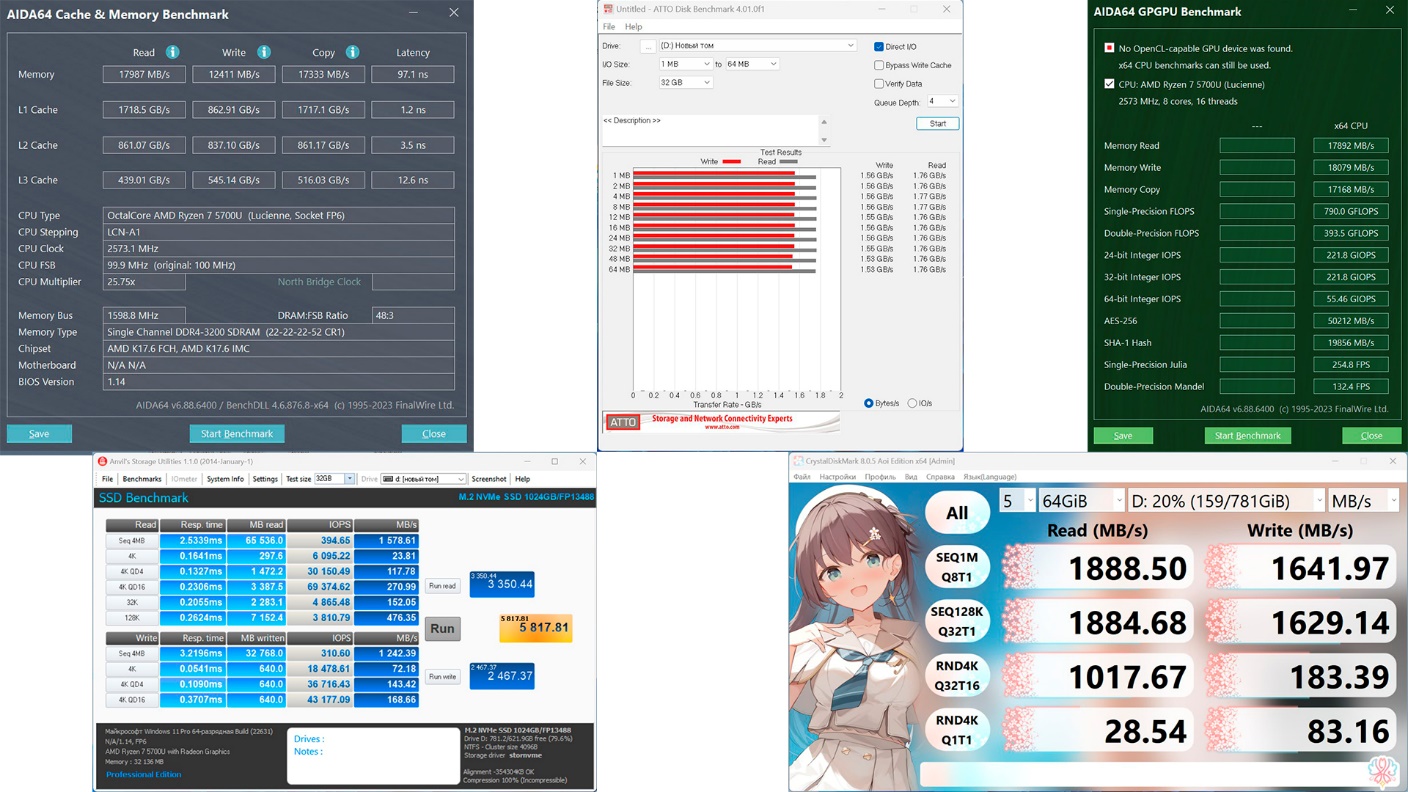Screen dimensions: 1408x792
Task: Click Start Benchmark in AIDA64 Cache & Memory window
Action: [x=237, y=434]
